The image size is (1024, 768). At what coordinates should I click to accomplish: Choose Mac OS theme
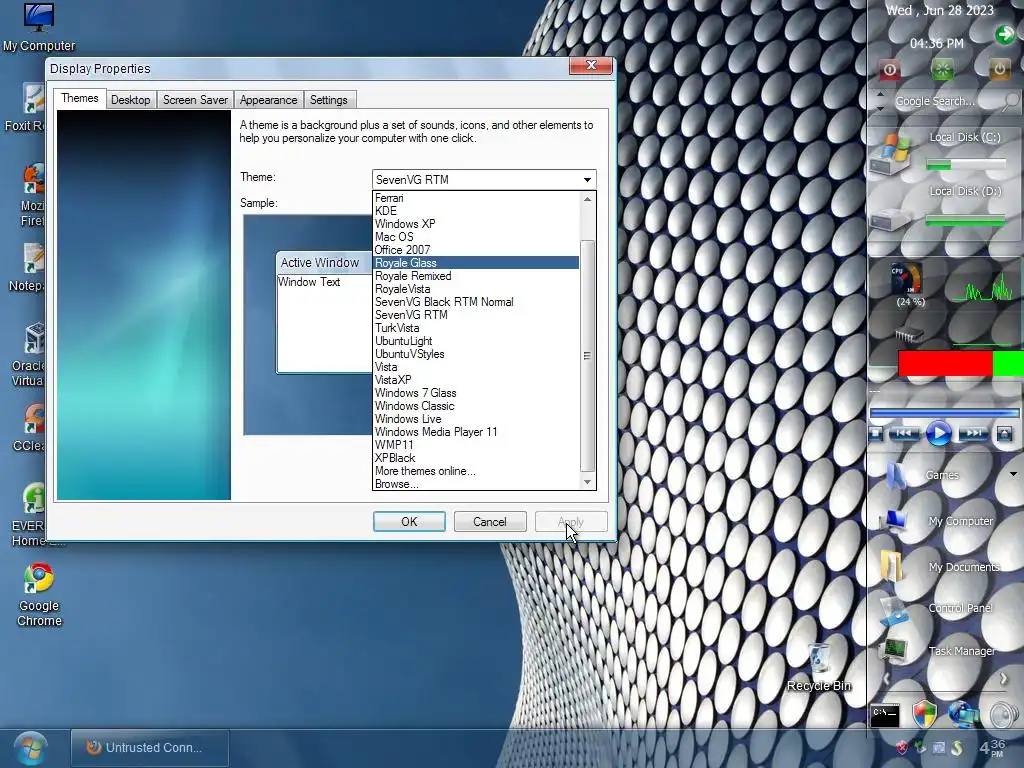pos(476,236)
